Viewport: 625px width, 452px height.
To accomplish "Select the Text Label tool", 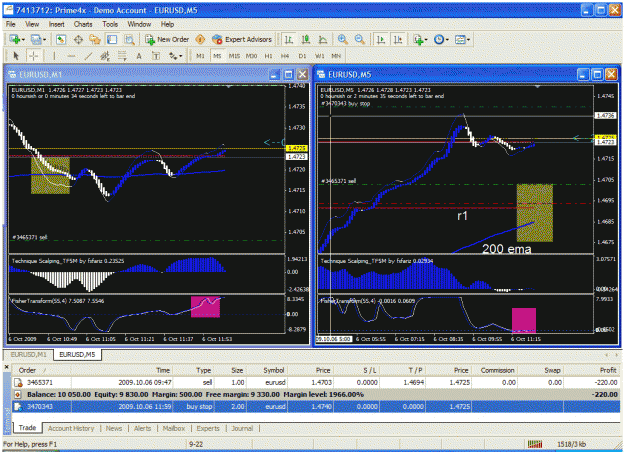I will click(156, 56).
